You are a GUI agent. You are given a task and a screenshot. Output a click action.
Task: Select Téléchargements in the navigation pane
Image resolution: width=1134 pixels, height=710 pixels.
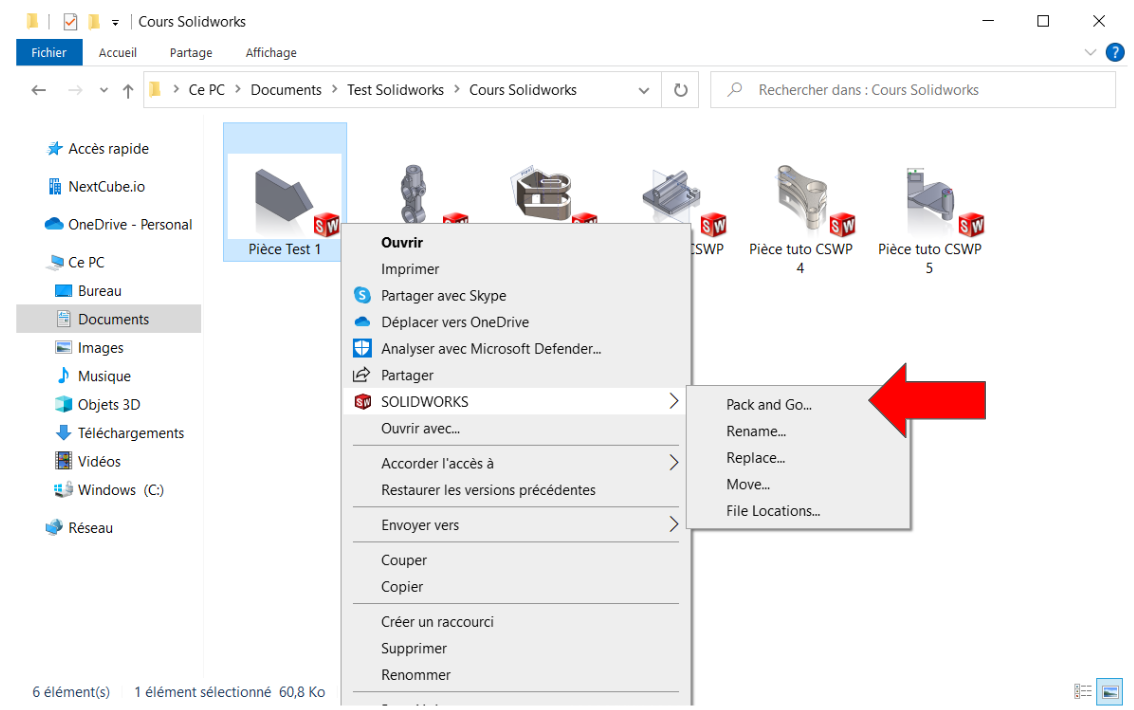[x=131, y=433]
